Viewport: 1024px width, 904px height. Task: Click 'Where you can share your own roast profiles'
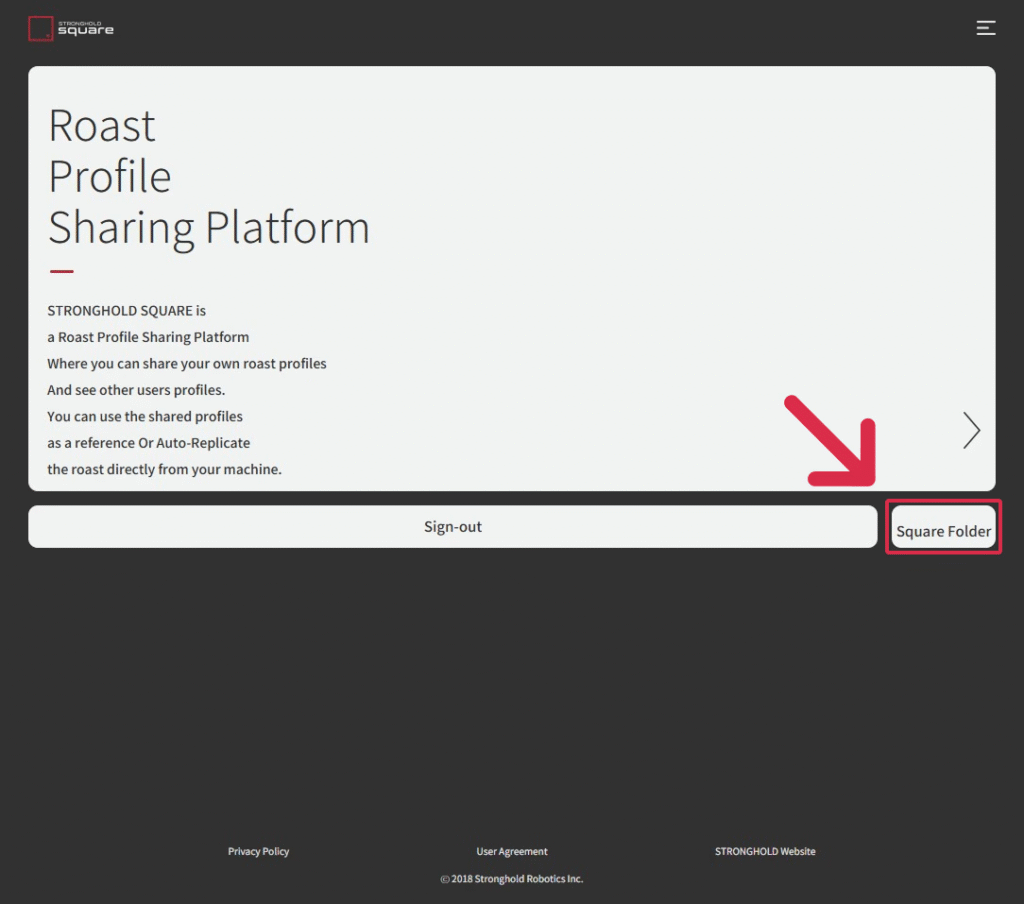pyautogui.click(x=186, y=364)
